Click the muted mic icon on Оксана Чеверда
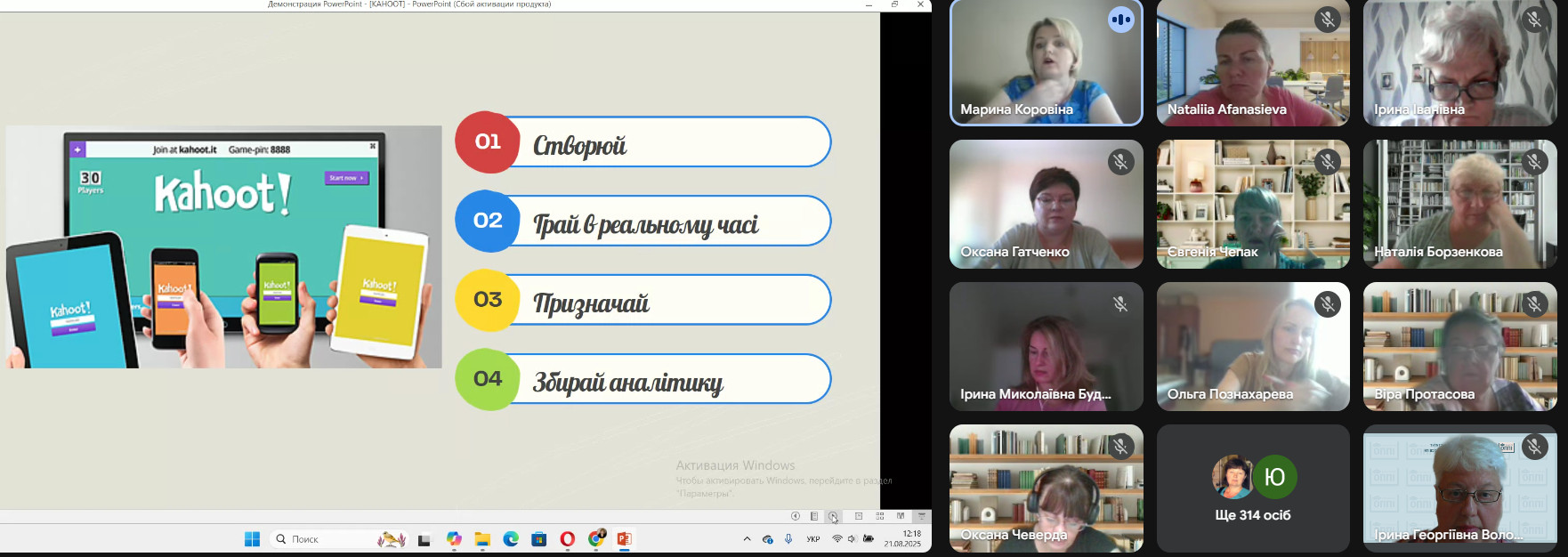Image resolution: width=1568 pixels, height=557 pixels. coord(1120,447)
